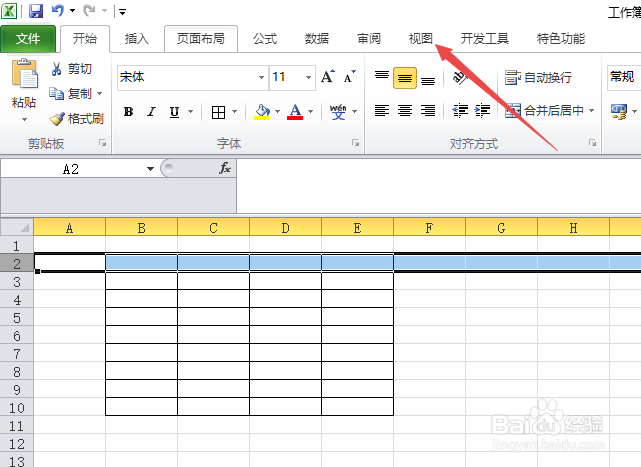
Task: Open the Merge and Center dropdown arrow
Action: pos(592,110)
